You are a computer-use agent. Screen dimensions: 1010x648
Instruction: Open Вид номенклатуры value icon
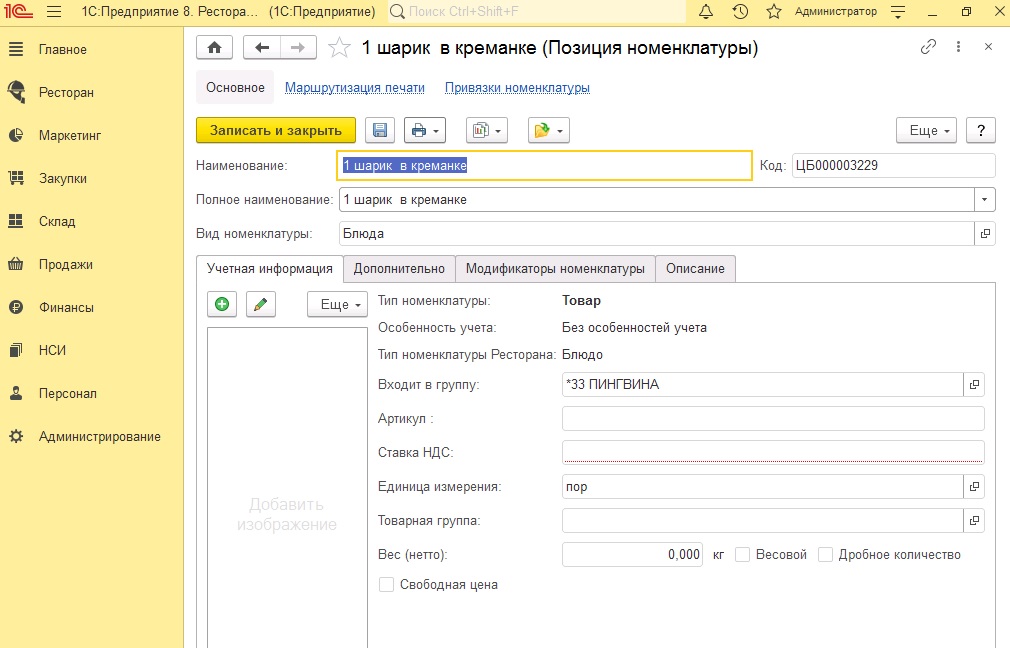(985, 234)
